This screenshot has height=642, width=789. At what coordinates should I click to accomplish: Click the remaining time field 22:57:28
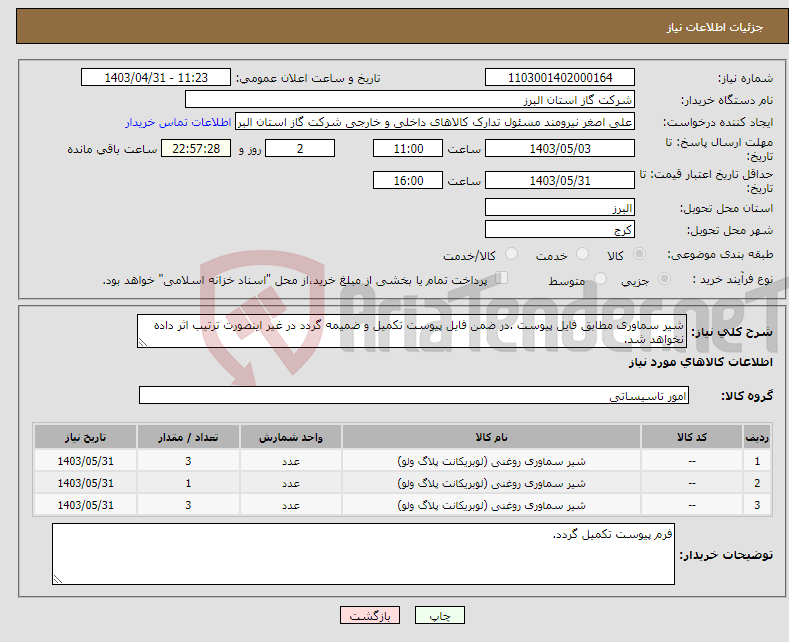(196, 148)
